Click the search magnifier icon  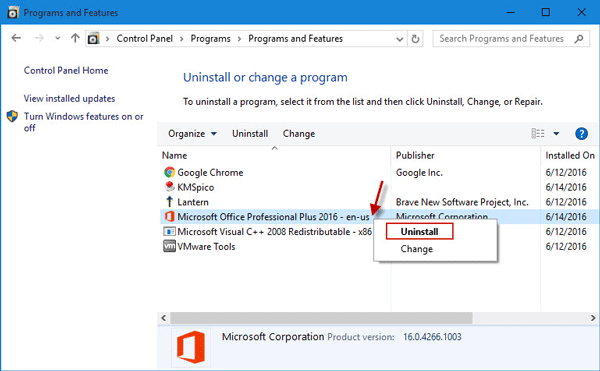579,39
